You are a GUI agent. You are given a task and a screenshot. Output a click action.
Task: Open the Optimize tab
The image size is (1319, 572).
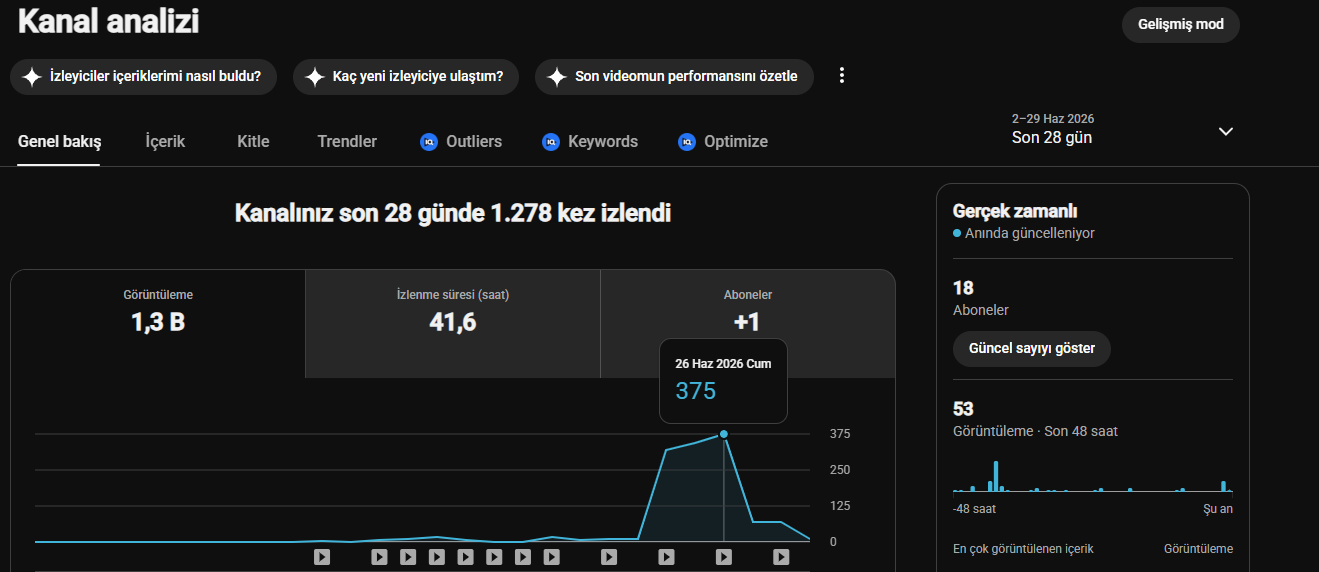(723, 142)
